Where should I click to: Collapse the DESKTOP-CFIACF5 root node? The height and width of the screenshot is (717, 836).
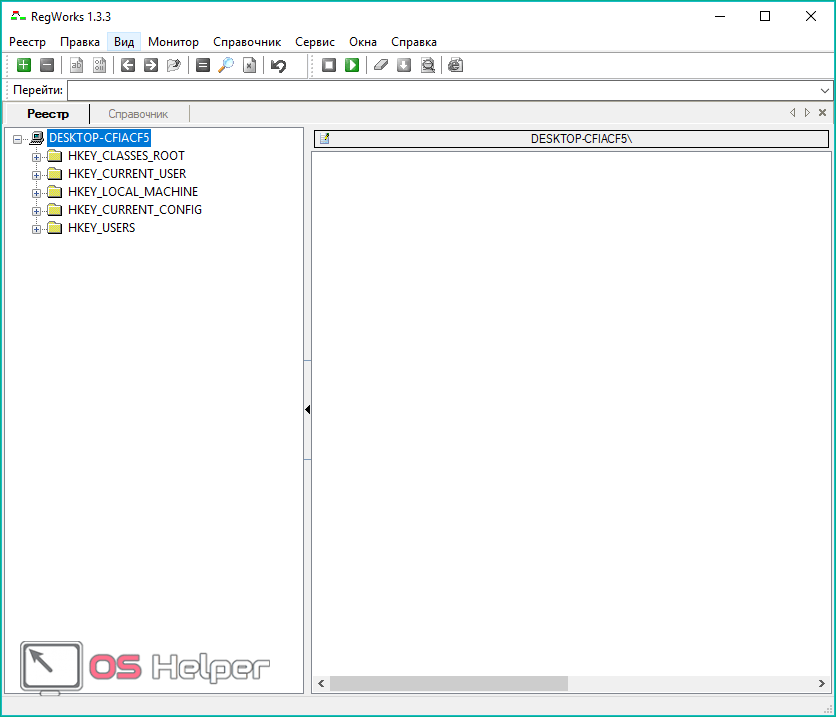pyautogui.click(x=18, y=139)
